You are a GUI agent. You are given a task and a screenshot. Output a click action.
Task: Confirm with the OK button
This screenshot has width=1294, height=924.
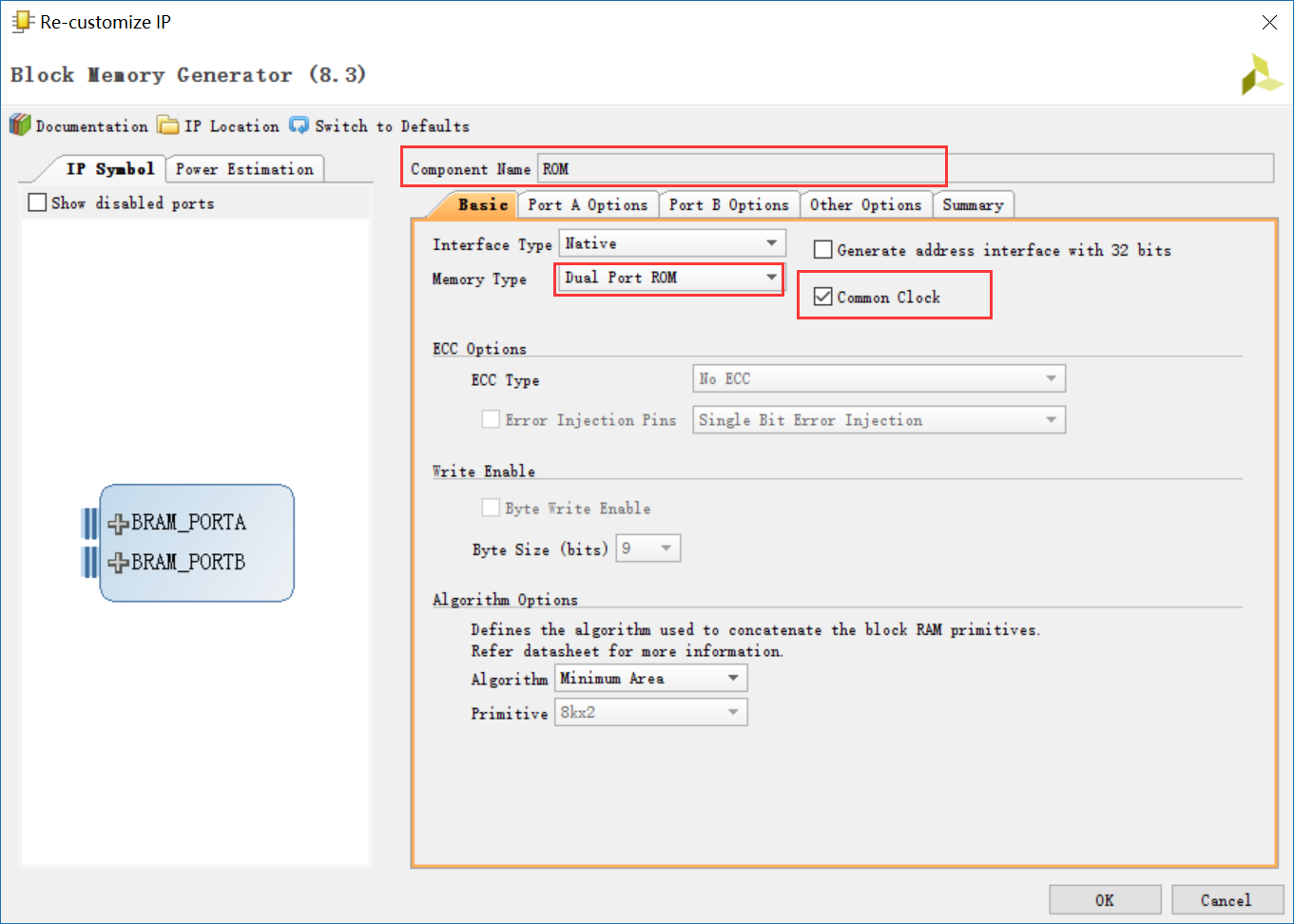[1105, 899]
